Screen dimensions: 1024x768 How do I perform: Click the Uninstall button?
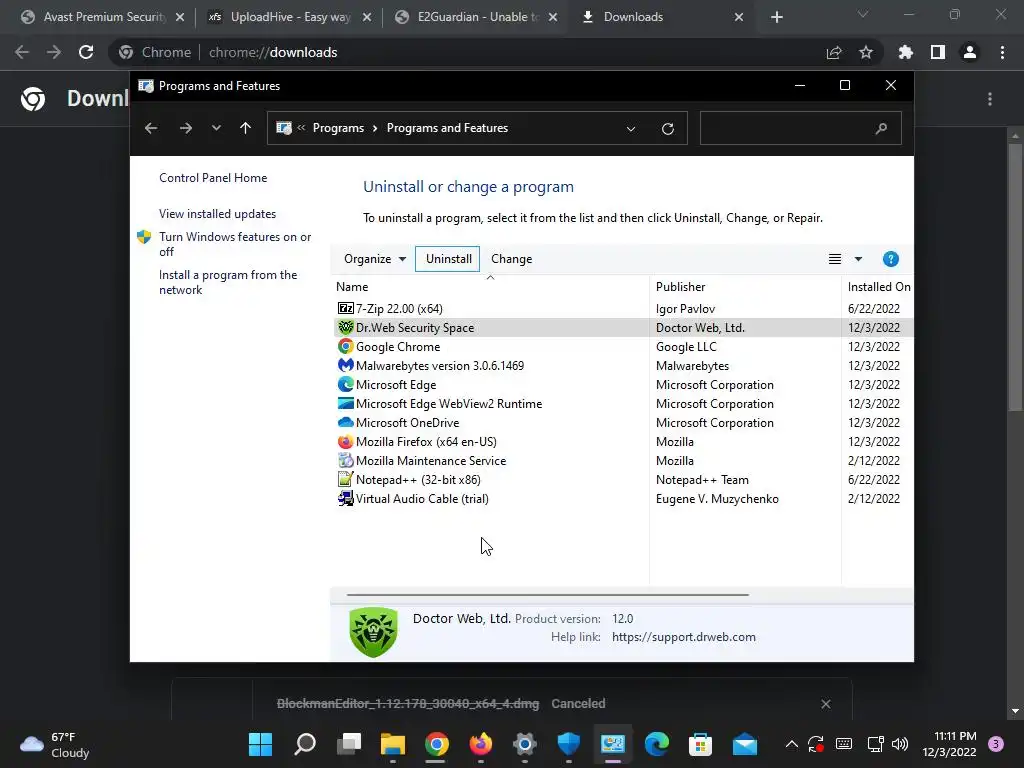point(448,259)
